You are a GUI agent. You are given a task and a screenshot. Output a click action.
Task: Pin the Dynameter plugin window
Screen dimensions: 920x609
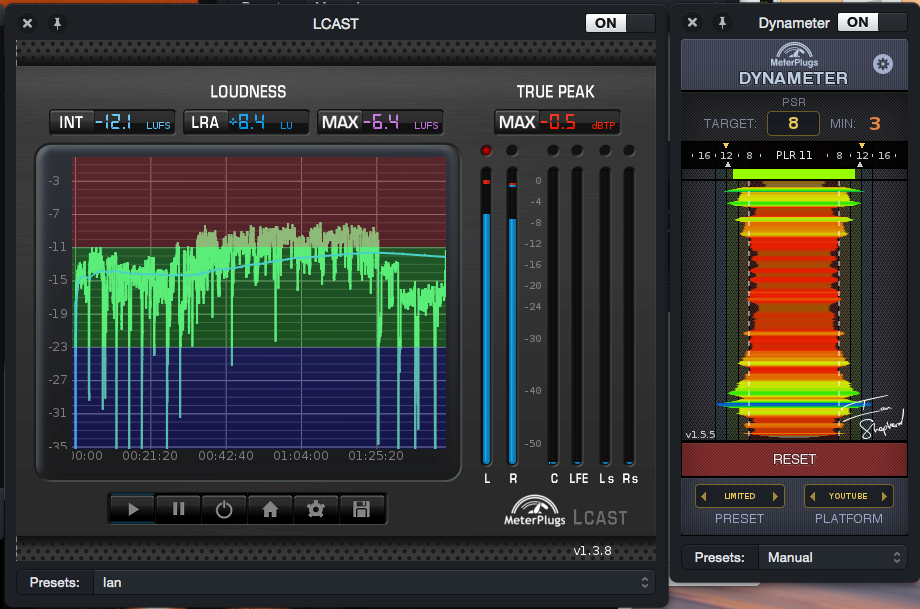tap(722, 23)
